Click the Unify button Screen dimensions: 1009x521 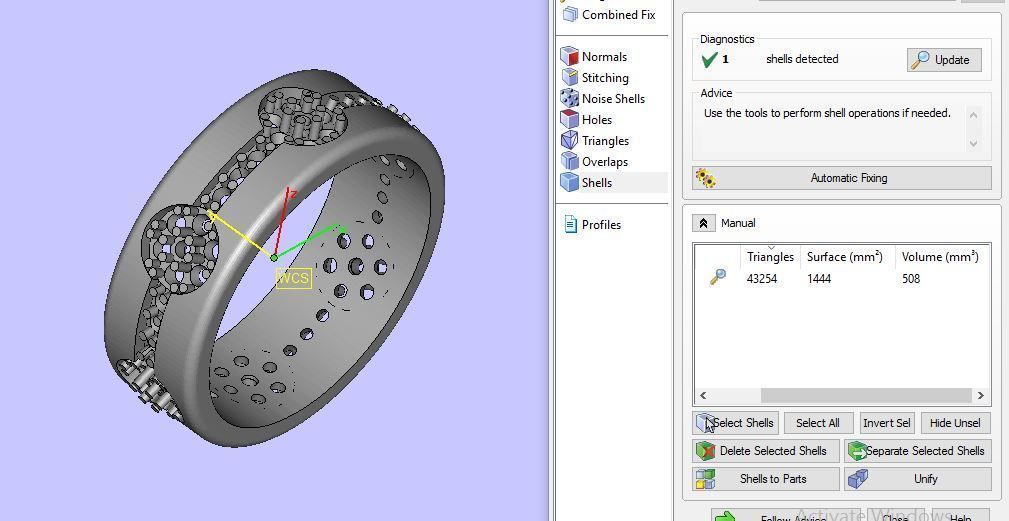coord(918,479)
